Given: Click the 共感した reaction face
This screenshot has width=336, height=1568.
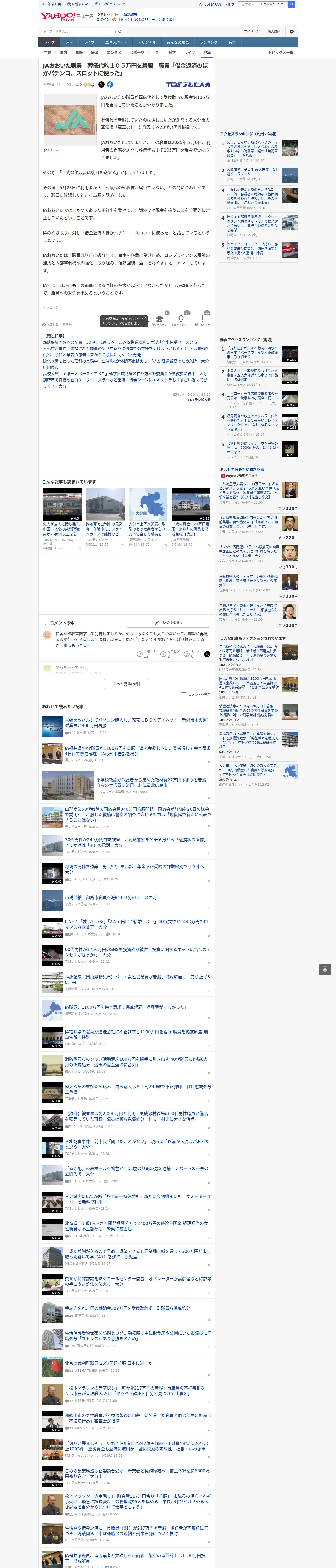Looking at the screenshot, I should [x=140, y=654].
